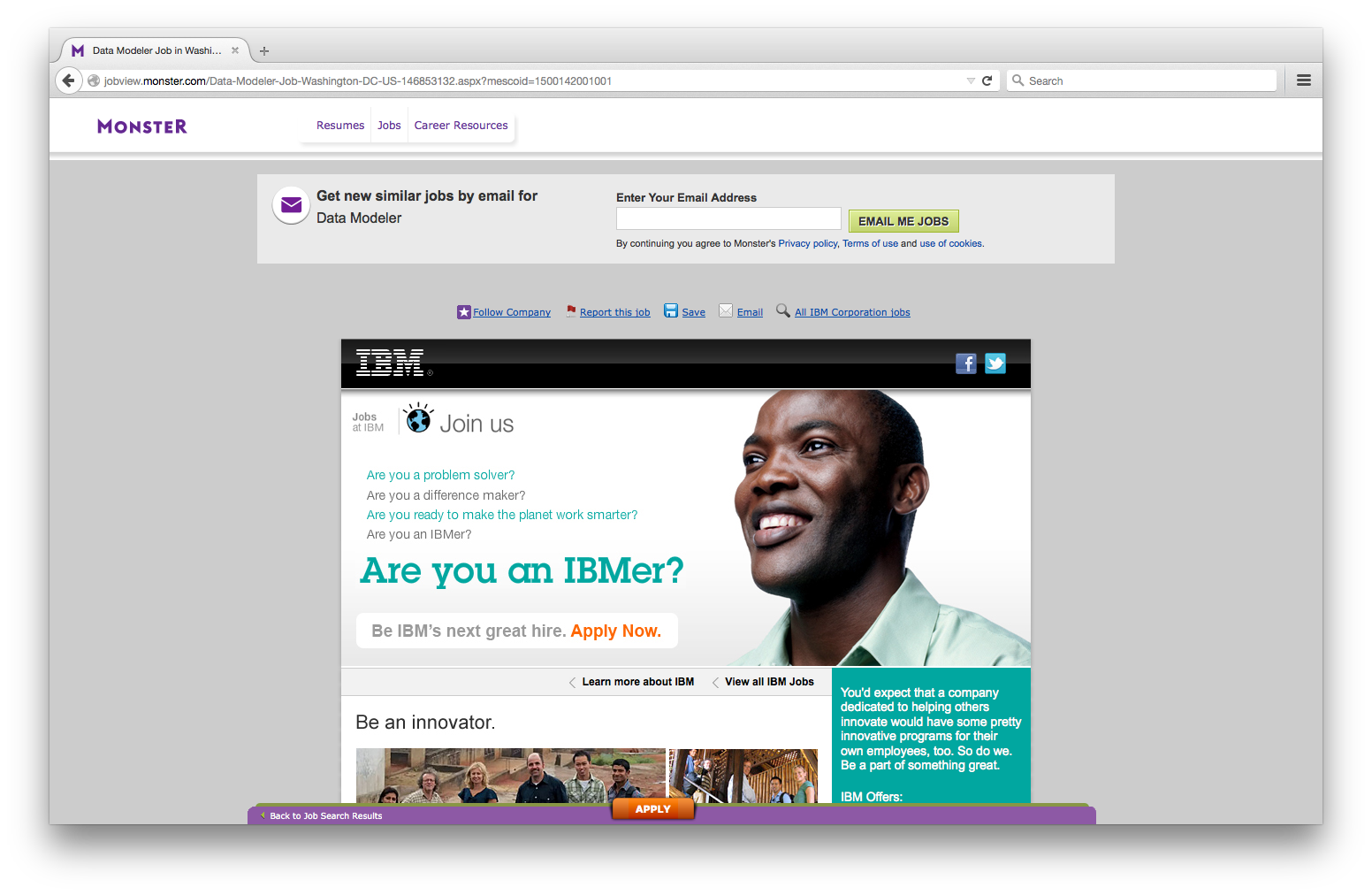Open the Jobs menu
Viewport: 1372px width, 895px height.
tap(389, 126)
